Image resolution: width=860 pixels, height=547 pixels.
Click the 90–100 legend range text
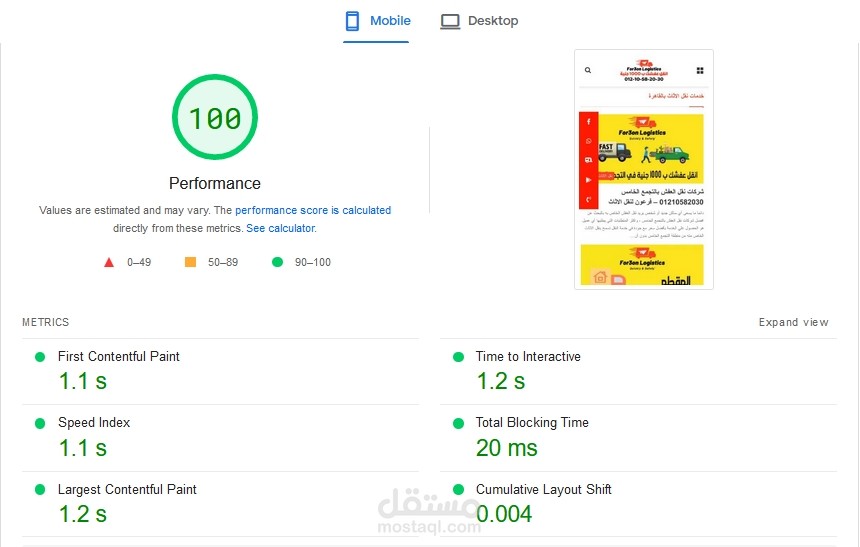313,262
